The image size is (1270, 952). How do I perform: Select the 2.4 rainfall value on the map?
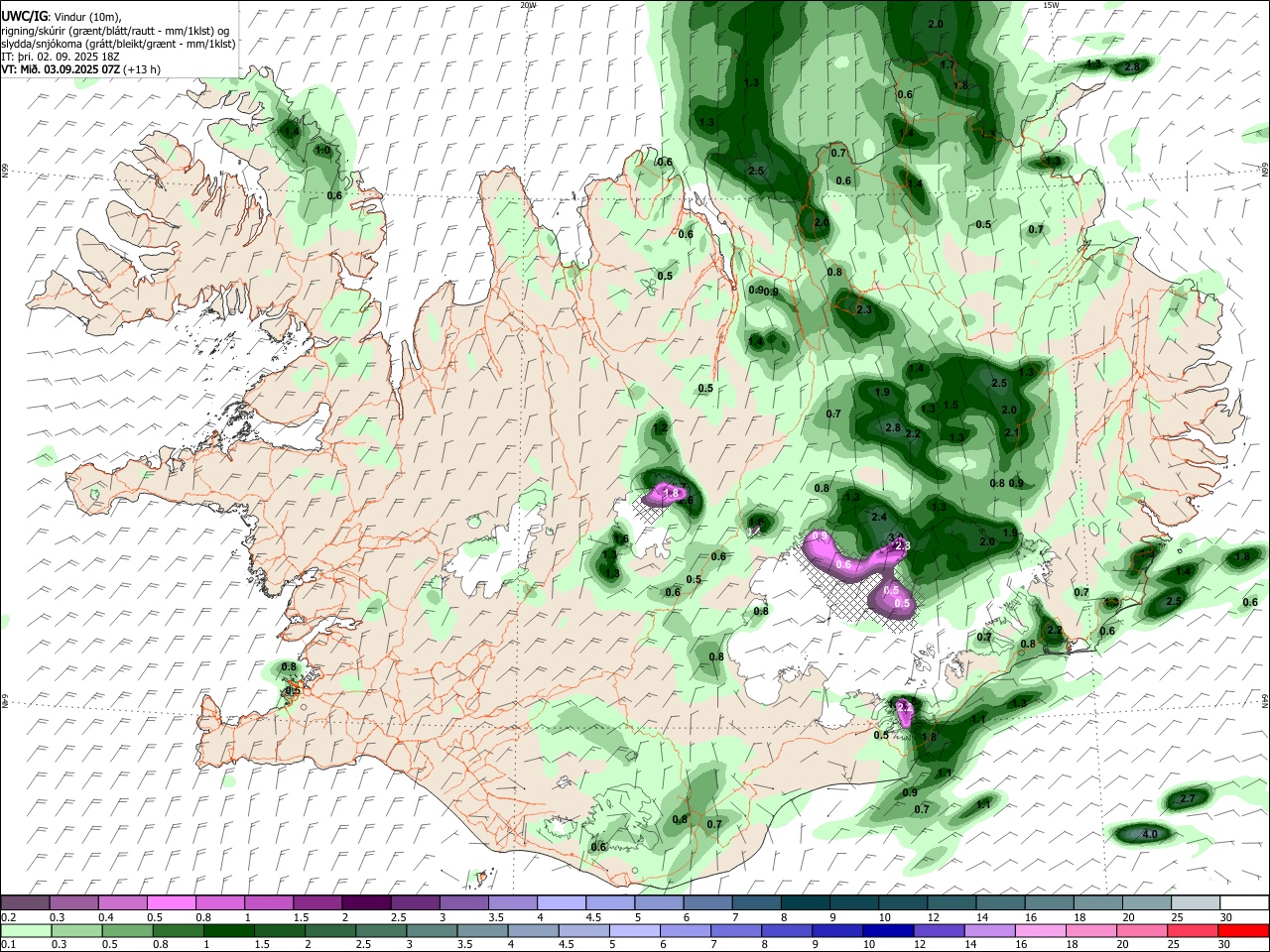tap(879, 518)
